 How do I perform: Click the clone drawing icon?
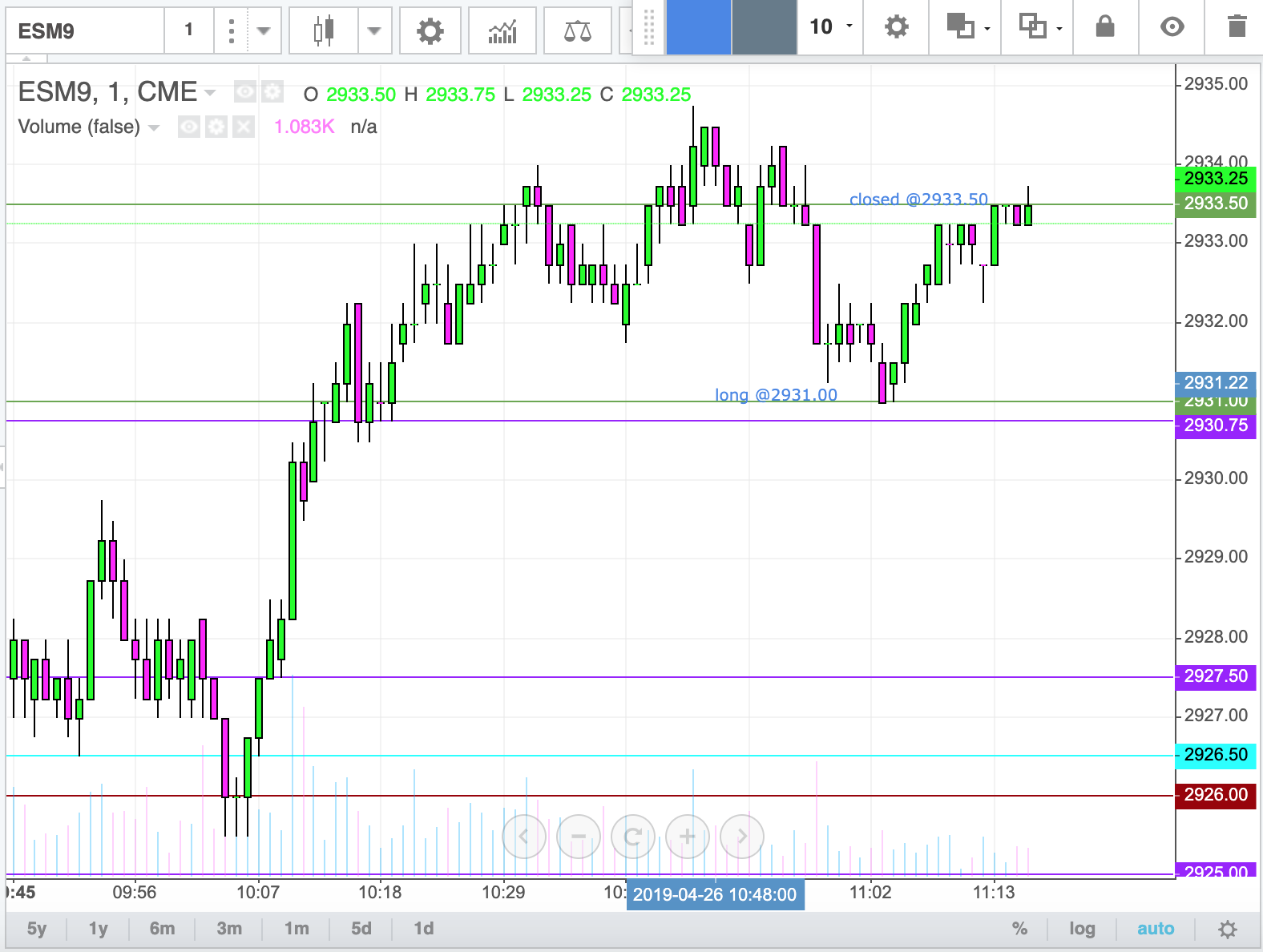1032,26
